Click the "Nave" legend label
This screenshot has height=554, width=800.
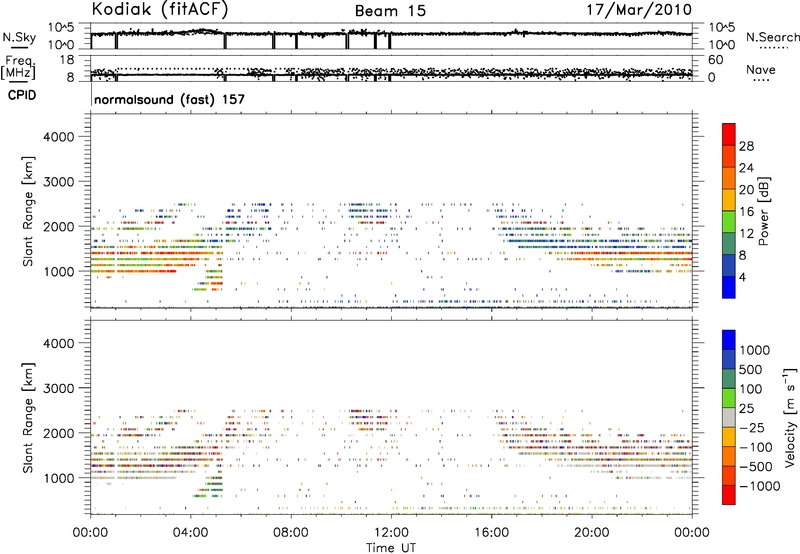point(760,69)
